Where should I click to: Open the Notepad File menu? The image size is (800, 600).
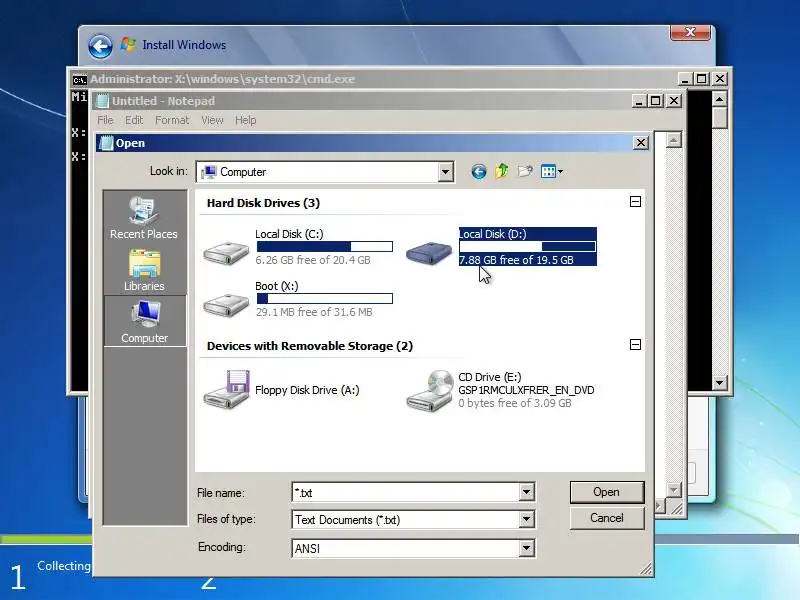click(105, 120)
